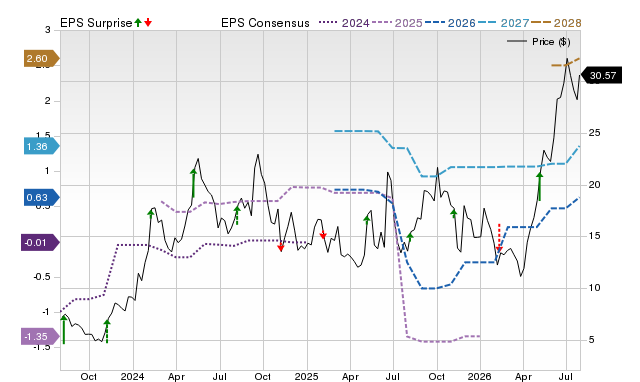The height and width of the screenshot is (382, 640).
Task: Click the 3 label on the EPS axis
Action: pos(48,30)
